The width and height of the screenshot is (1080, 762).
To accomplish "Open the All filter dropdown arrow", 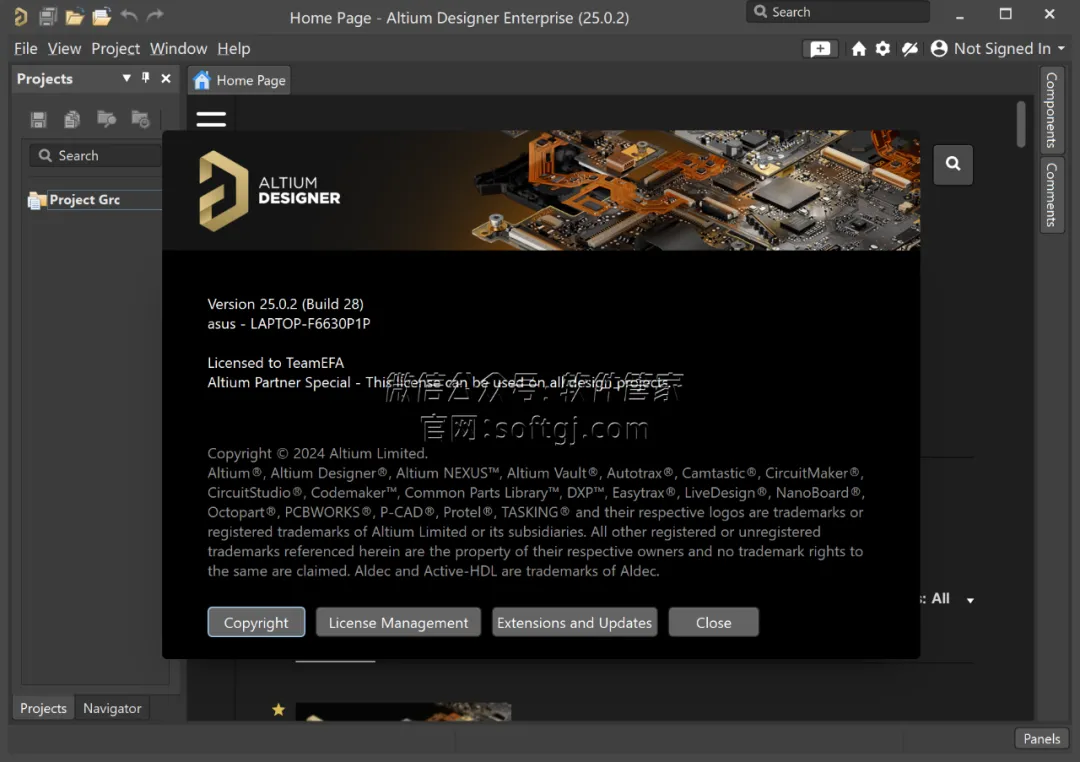I will (x=970, y=601).
